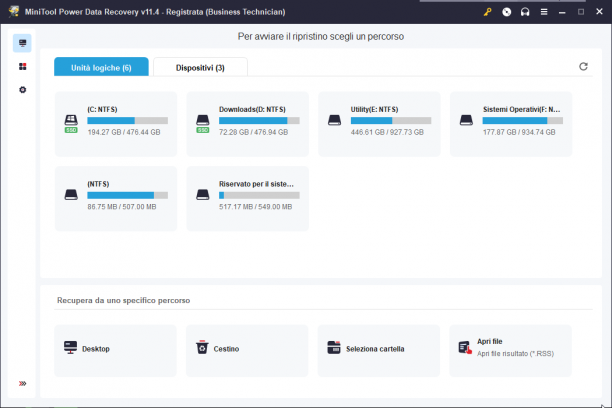The height and width of the screenshot is (408, 612).
Task: Click the "Sistemi Operativi(F: N..." label
Action: click(521, 109)
